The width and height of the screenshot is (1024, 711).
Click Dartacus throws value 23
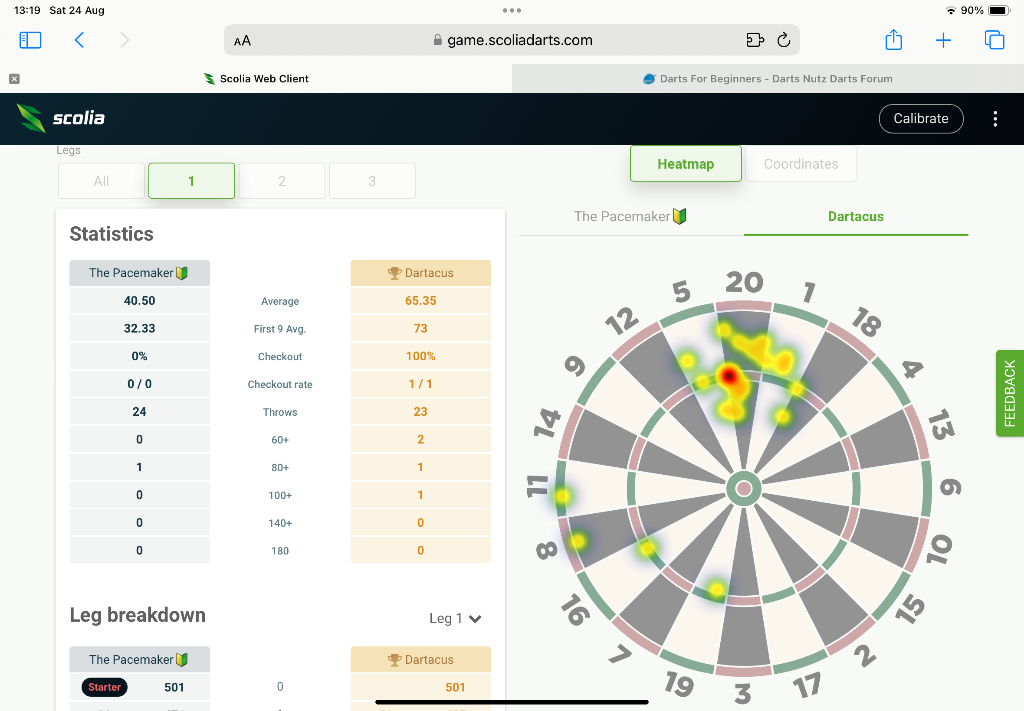coord(421,411)
